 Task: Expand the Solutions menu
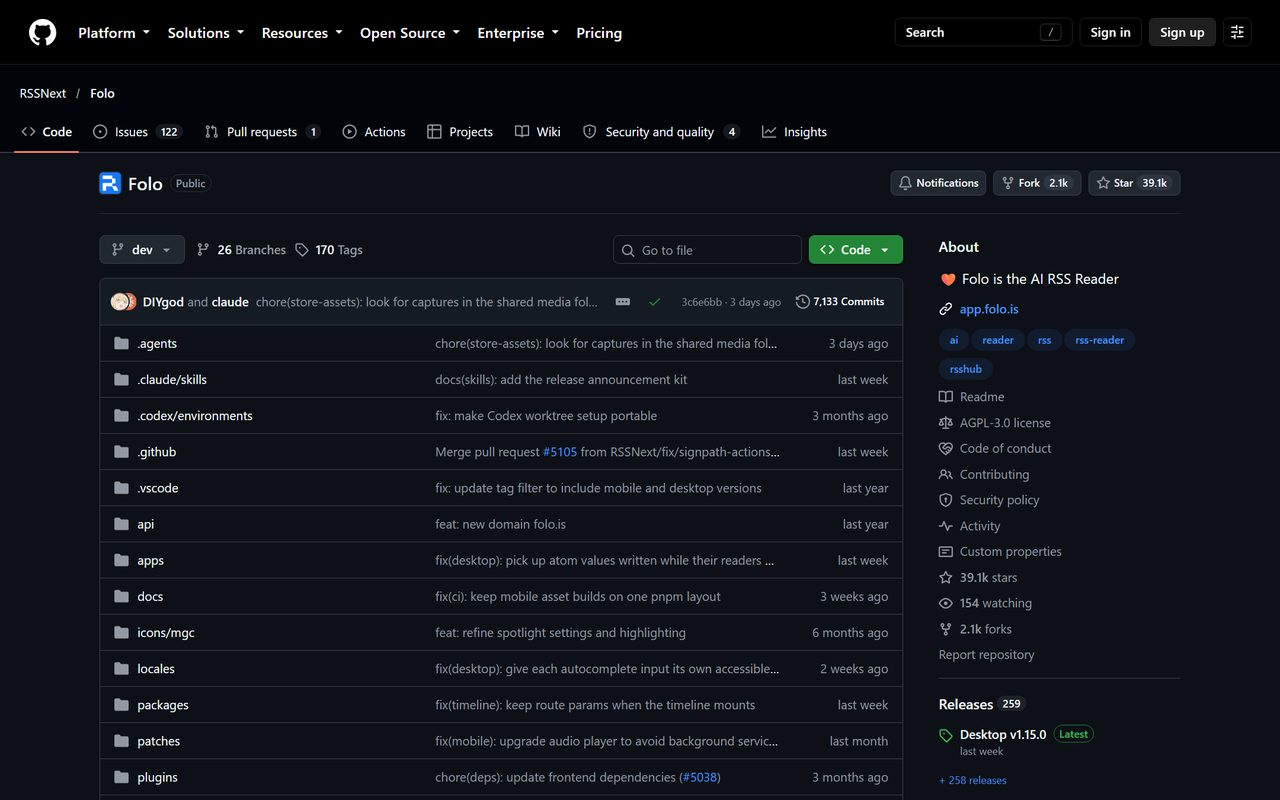click(x=206, y=33)
